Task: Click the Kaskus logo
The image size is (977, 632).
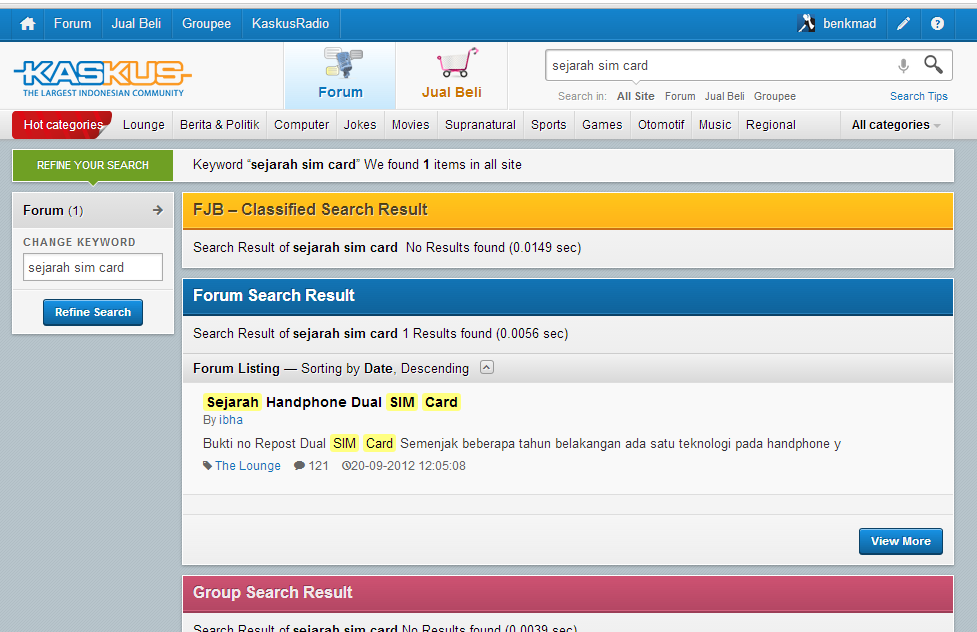Action: 103,78
